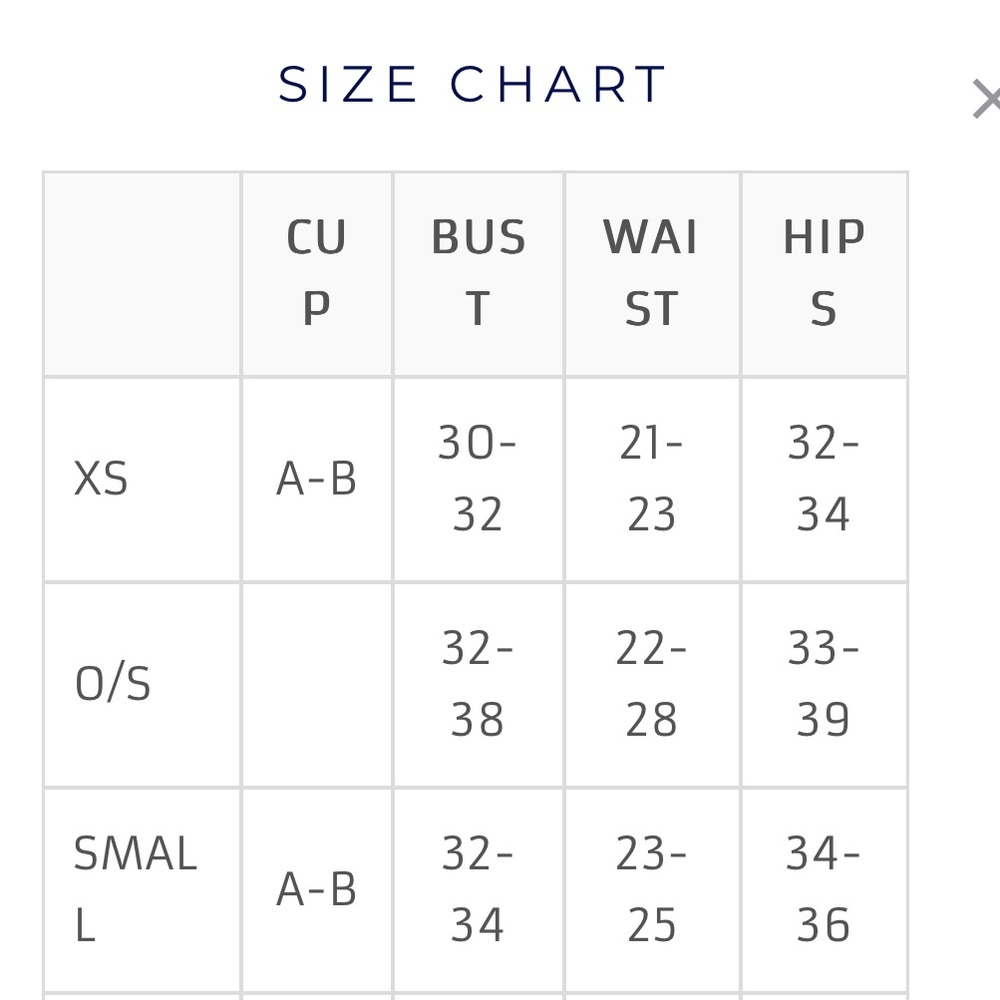Click the XS size row label

pyautogui.click(x=102, y=479)
